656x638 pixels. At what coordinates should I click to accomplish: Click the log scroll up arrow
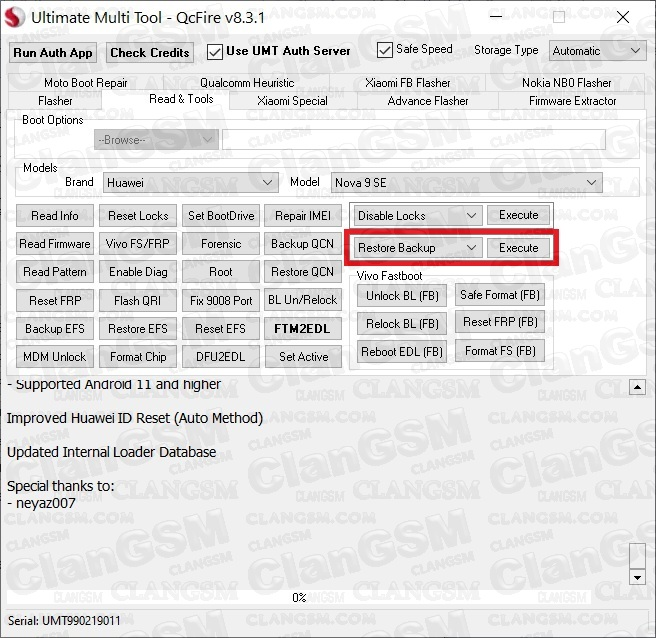click(x=637, y=387)
